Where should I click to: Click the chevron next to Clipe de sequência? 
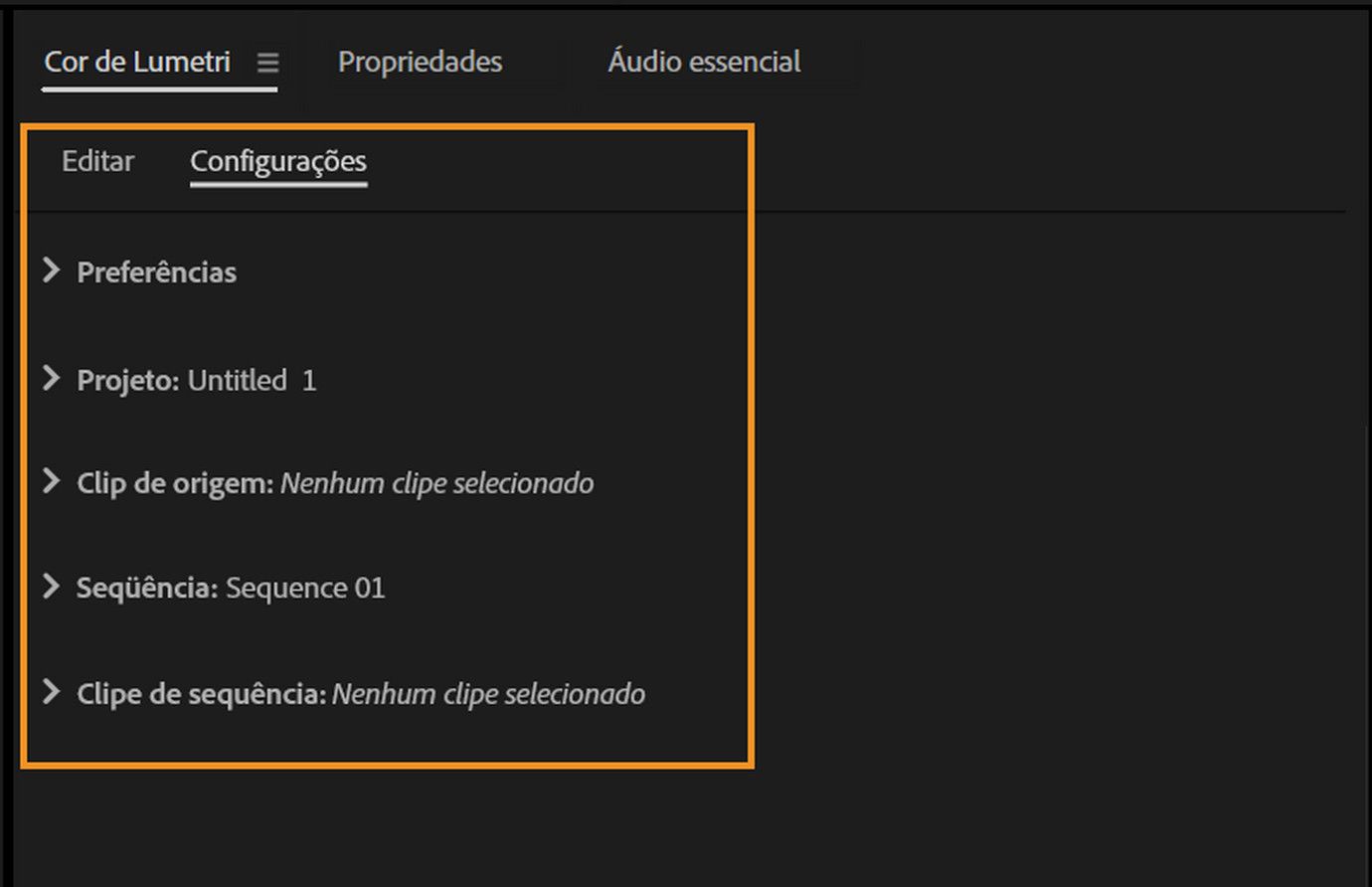pyautogui.click(x=51, y=693)
